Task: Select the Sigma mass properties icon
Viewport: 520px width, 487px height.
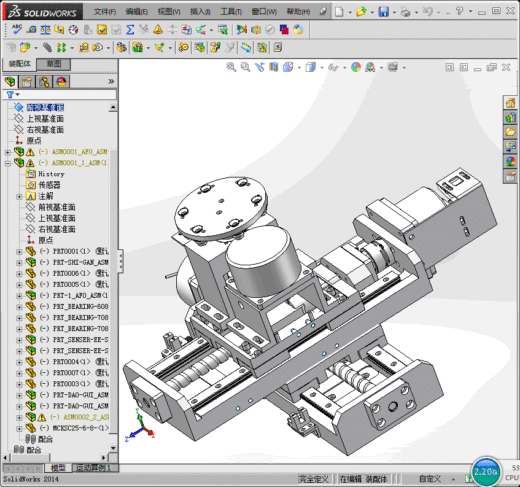Action: pos(130,30)
